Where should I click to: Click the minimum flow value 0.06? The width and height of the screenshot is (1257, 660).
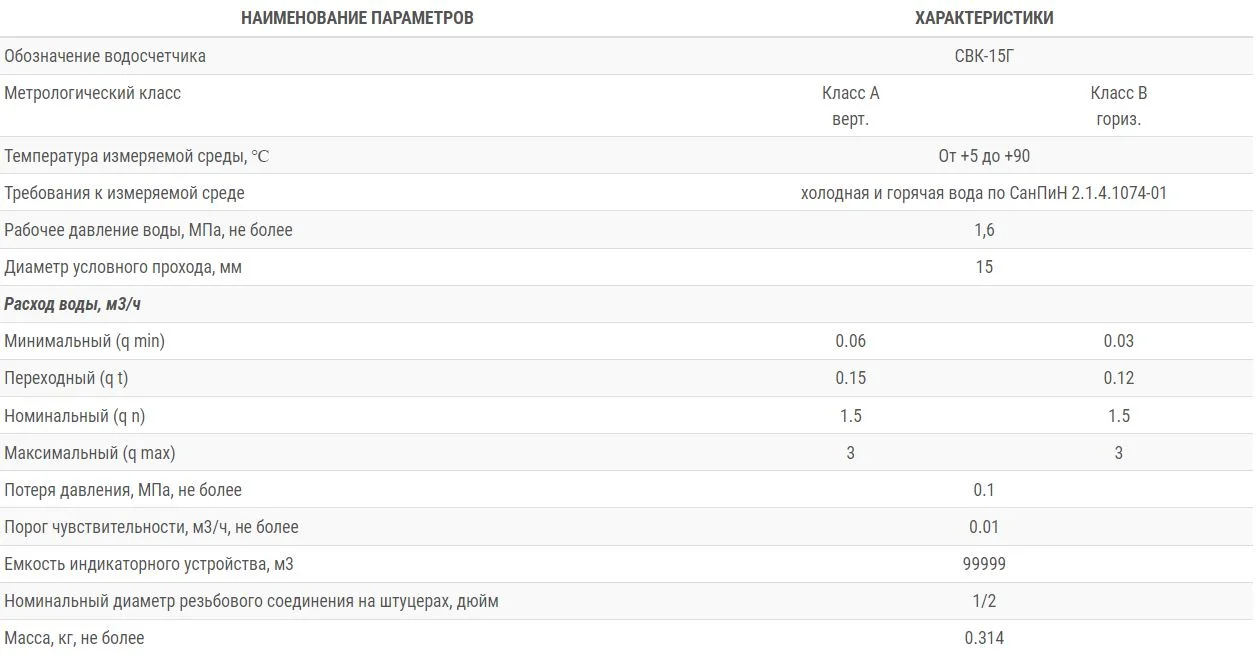[851, 341]
